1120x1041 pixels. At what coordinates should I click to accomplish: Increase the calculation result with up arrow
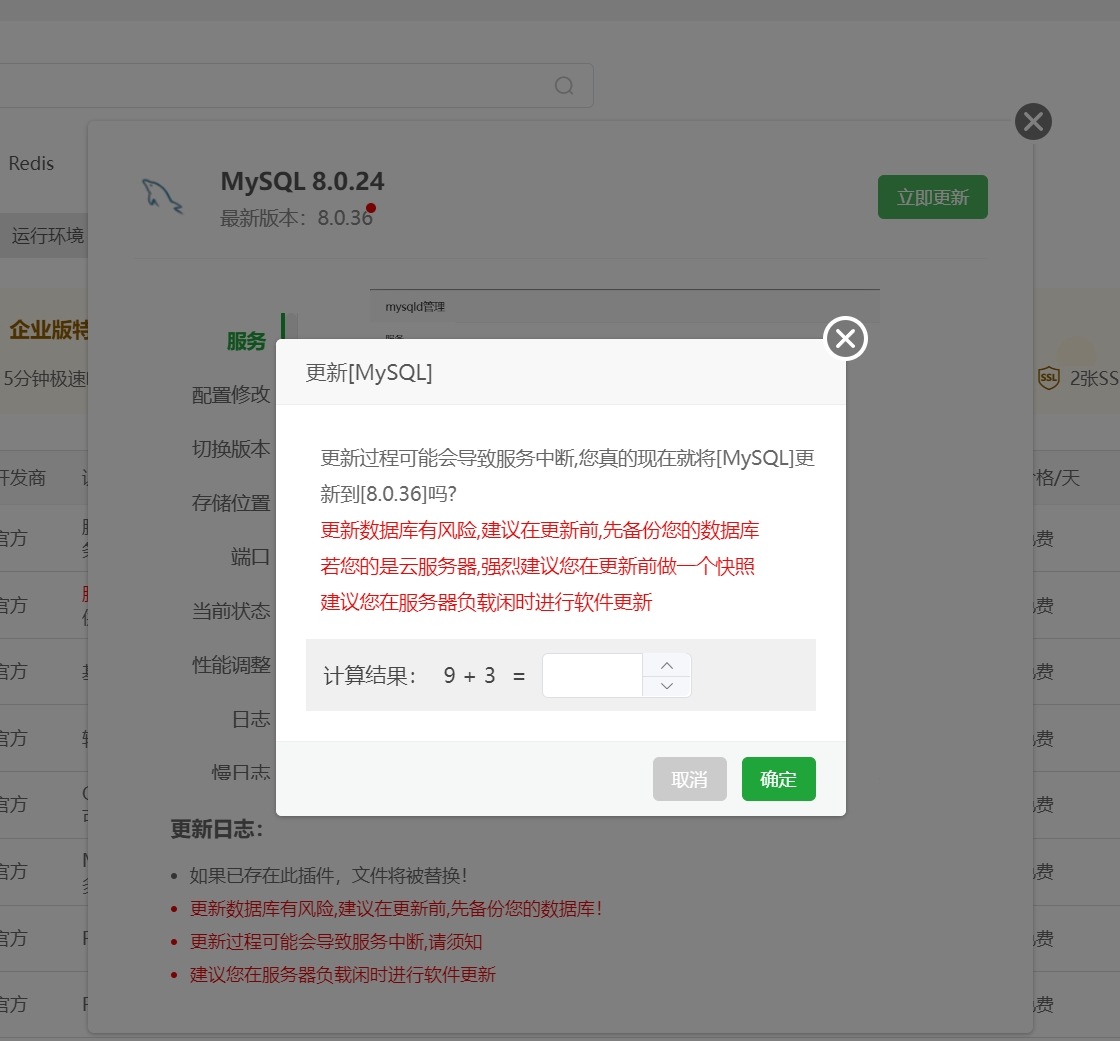click(x=666, y=665)
